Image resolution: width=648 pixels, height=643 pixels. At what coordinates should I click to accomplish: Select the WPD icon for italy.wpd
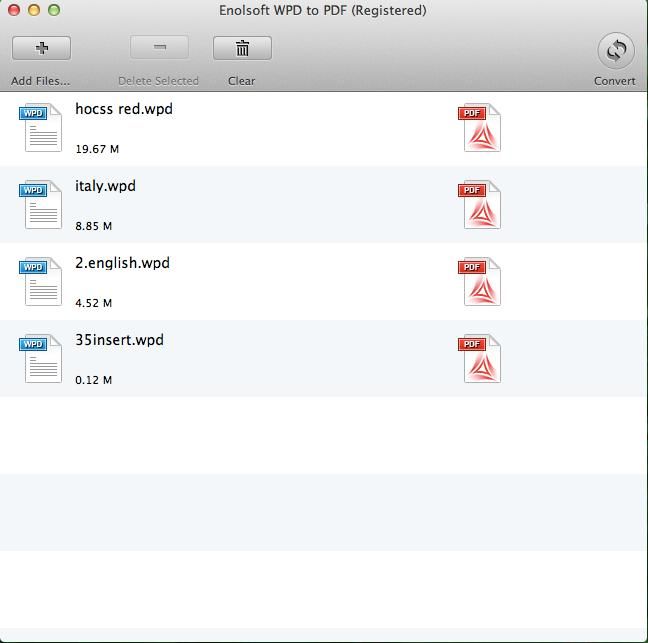point(40,205)
